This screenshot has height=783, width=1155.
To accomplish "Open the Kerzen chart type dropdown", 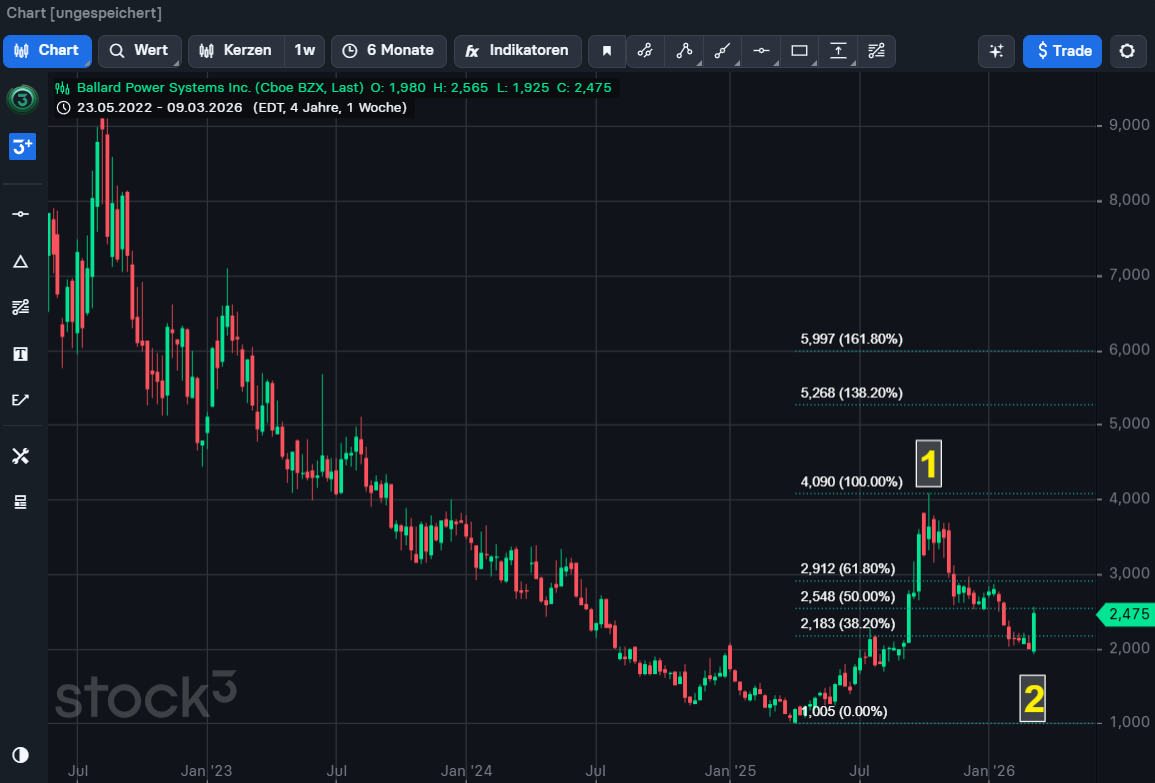I will click(236, 51).
